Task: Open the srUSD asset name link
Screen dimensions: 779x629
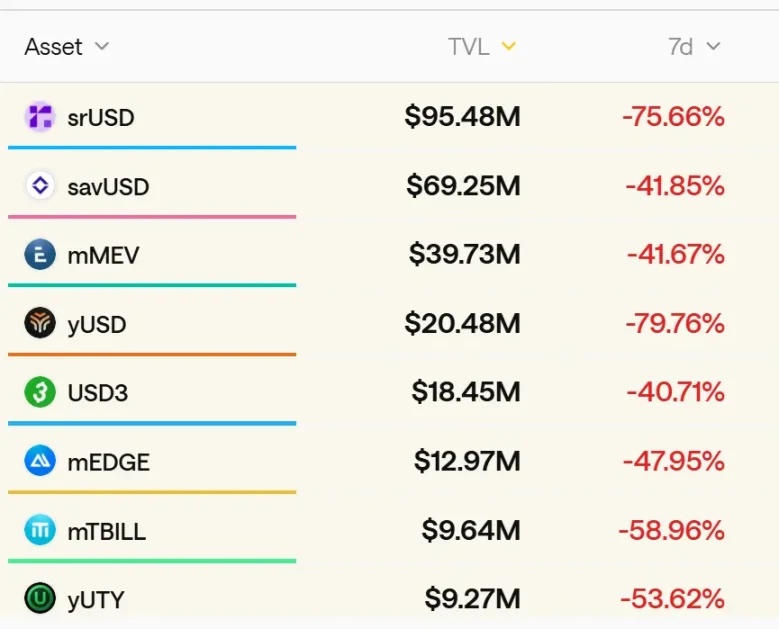Action: 101,118
